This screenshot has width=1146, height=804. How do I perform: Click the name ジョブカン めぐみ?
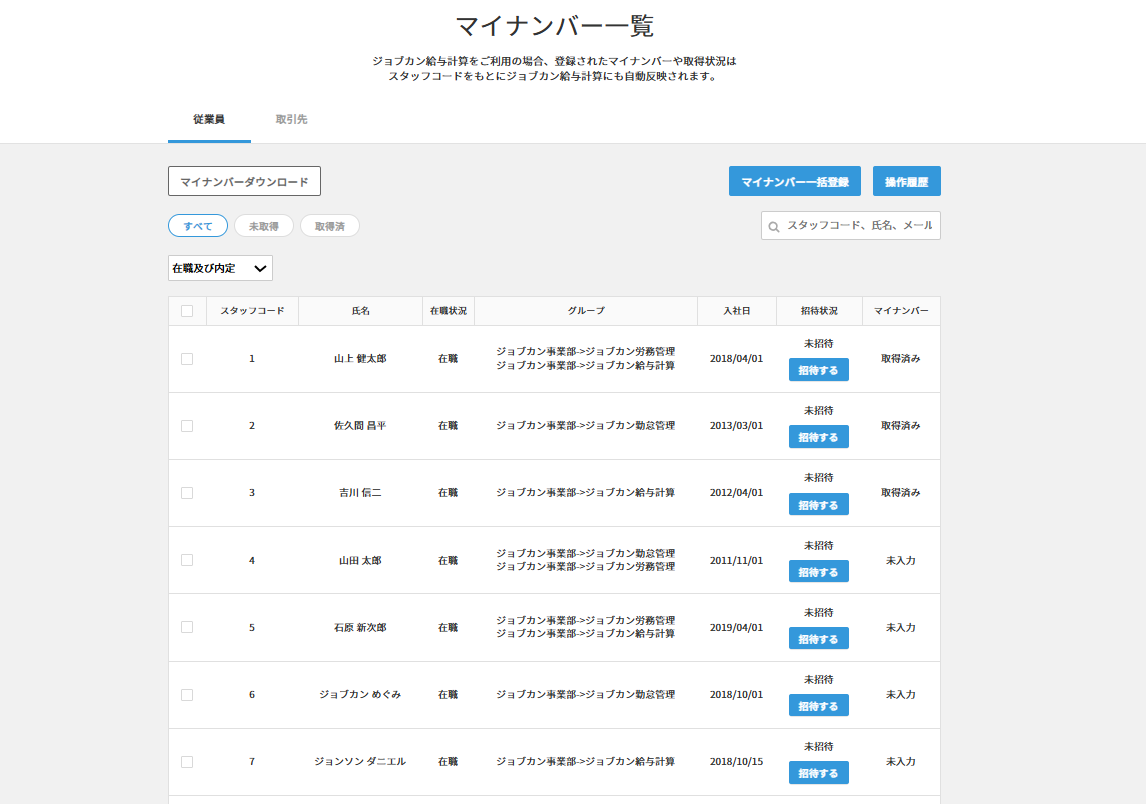(360, 695)
